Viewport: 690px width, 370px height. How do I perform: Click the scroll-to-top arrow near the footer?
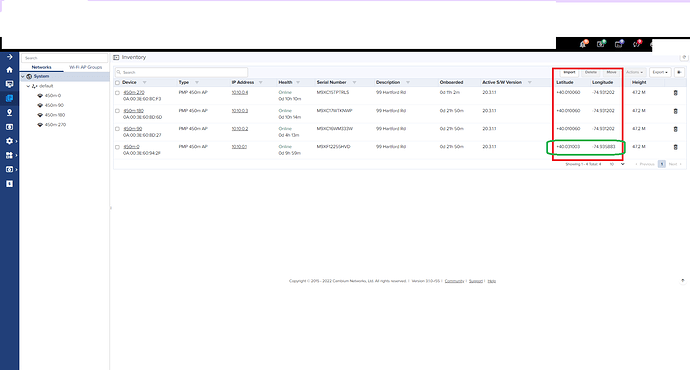pyautogui.click(x=683, y=281)
